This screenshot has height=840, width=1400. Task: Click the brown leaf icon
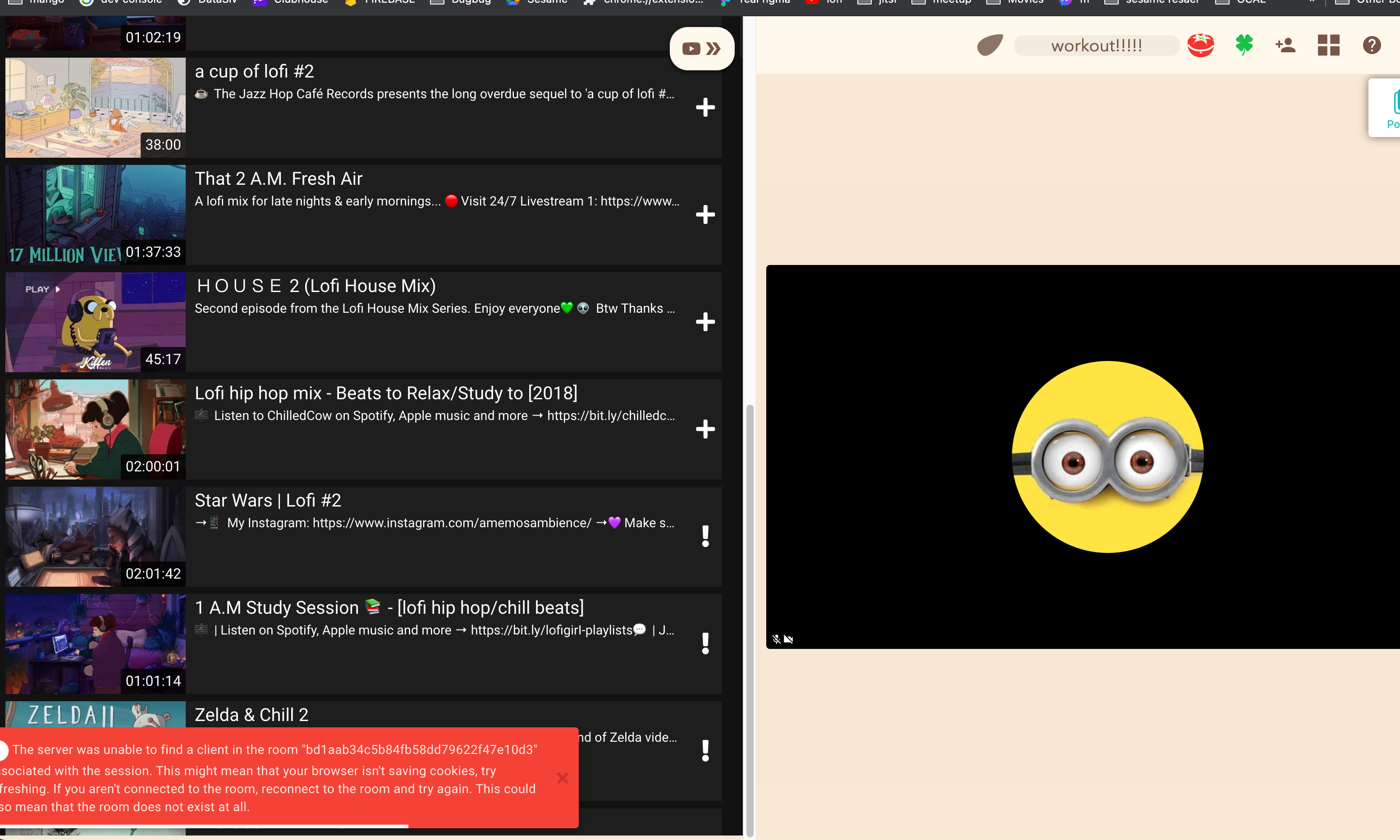(990, 45)
